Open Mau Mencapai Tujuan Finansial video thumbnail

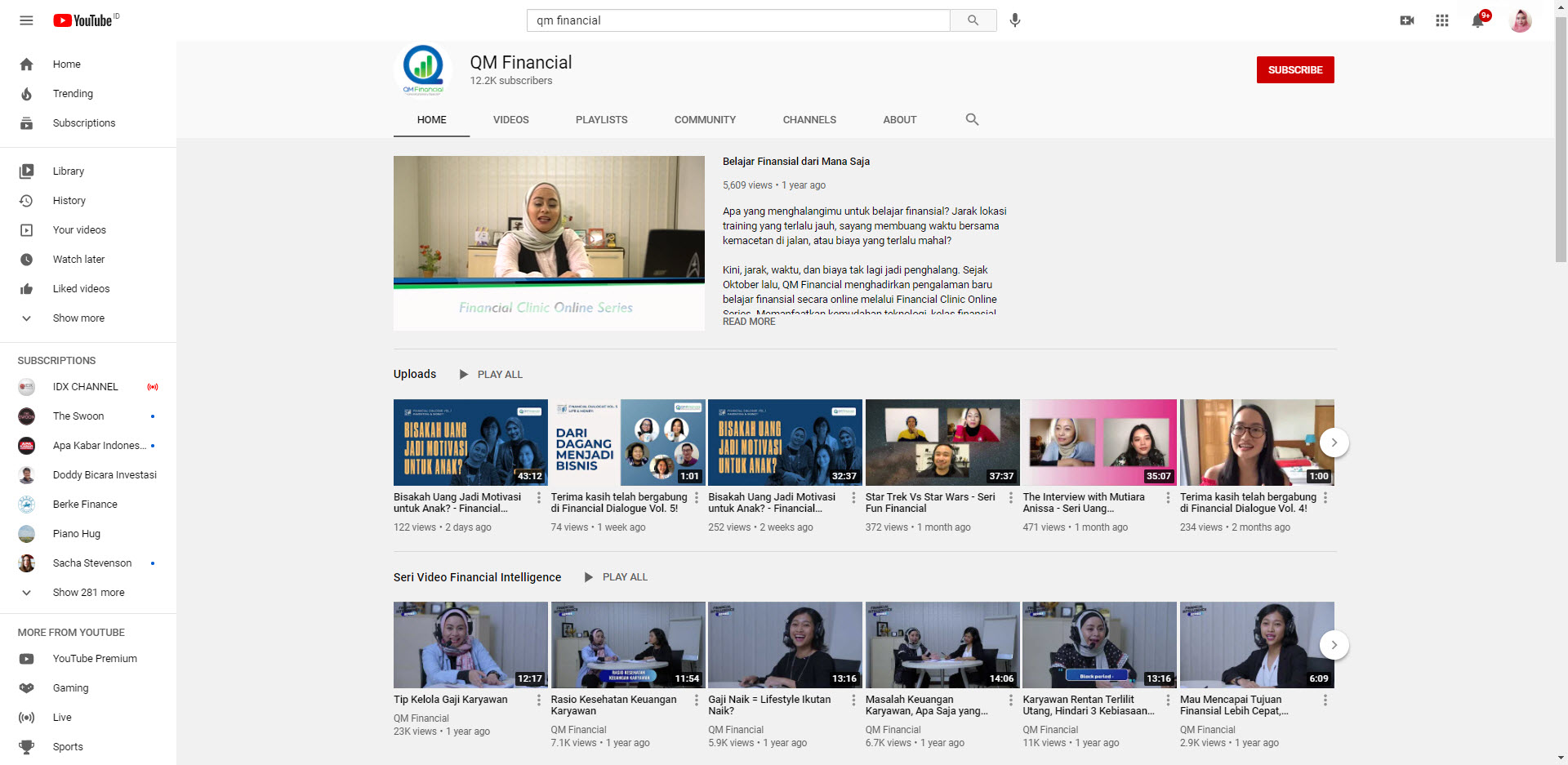[1257, 645]
